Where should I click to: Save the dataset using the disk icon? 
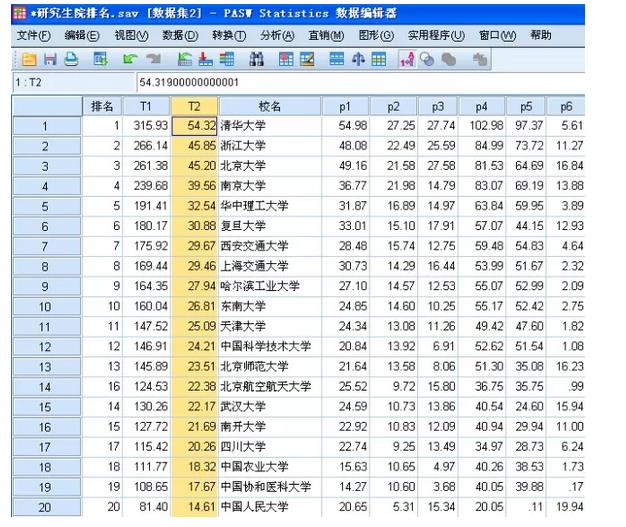tap(48, 60)
